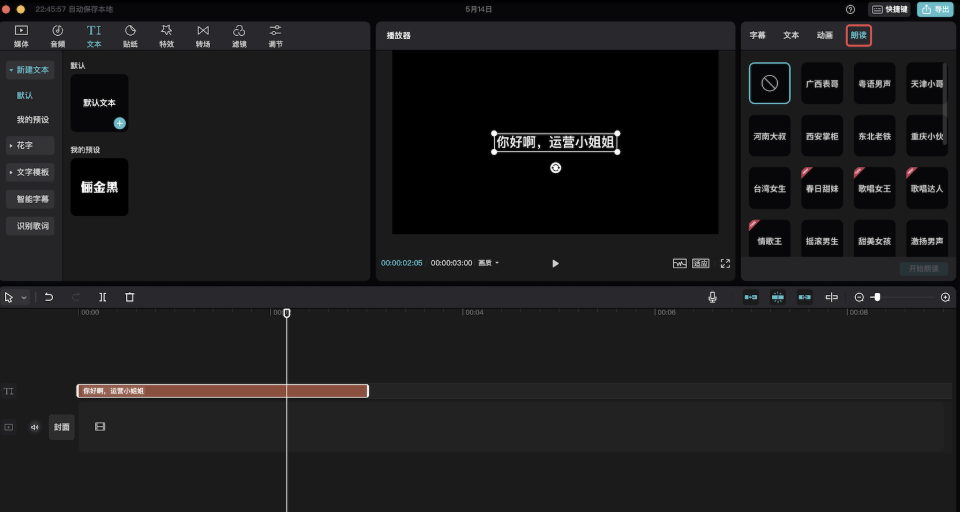The image size is (962, 512).
Task: Expand the 花字 category
Action: (28, 145)
